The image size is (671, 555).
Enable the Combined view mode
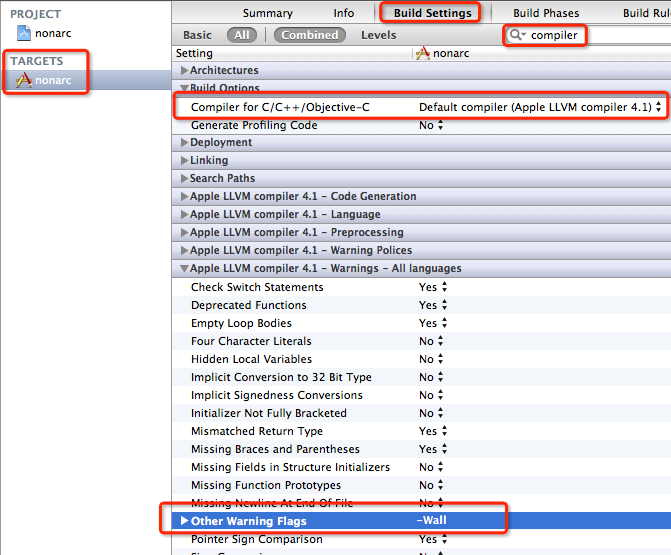pos(309,35)
